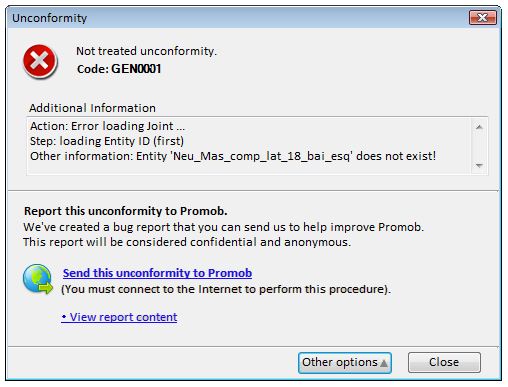Image resolution: width=508 pixels, height=387 pixels.
Task: Click the Close button
Action: pos(444,362)
